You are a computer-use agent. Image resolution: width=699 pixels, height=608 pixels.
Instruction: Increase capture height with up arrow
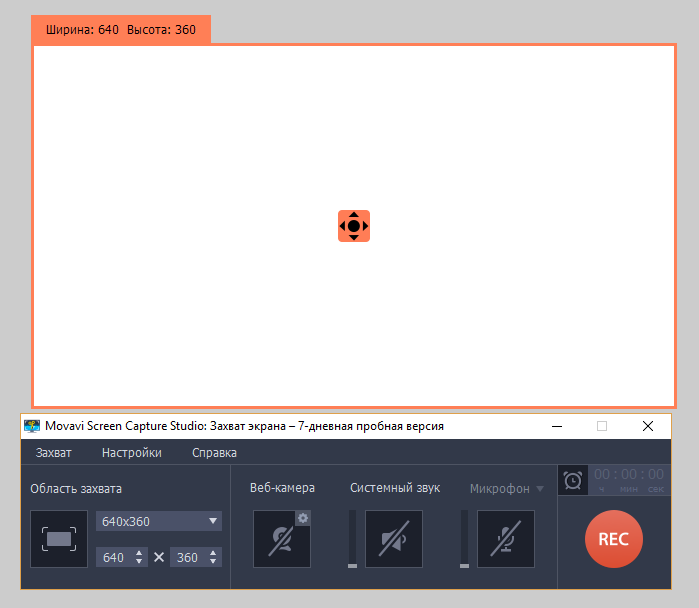point(213,553)
